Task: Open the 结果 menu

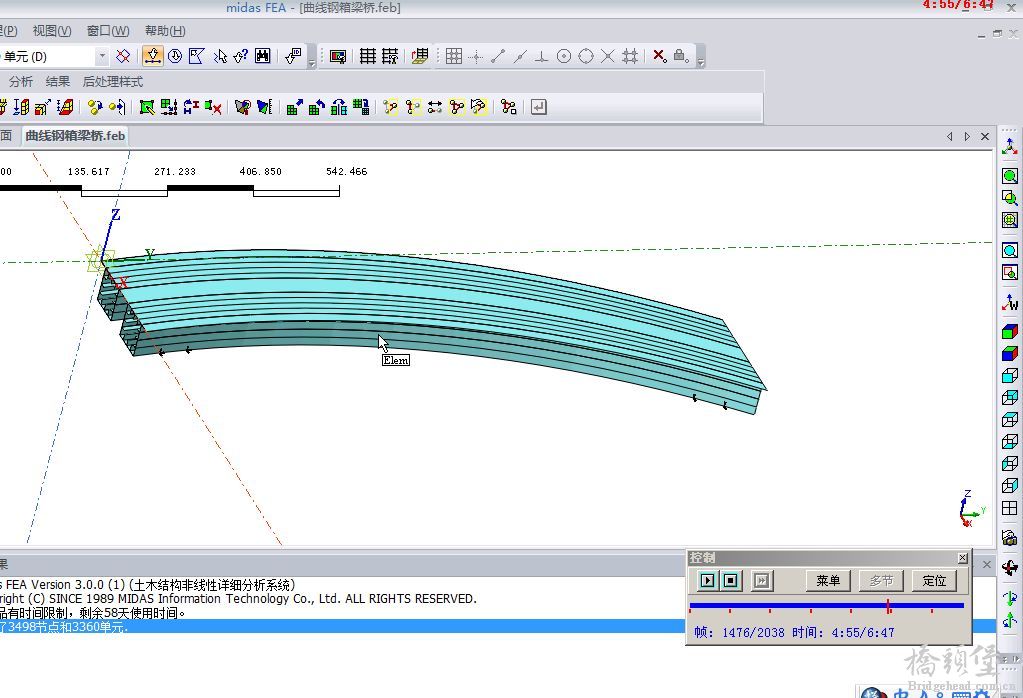Action: pyautogui.click(x=57, y=82)
